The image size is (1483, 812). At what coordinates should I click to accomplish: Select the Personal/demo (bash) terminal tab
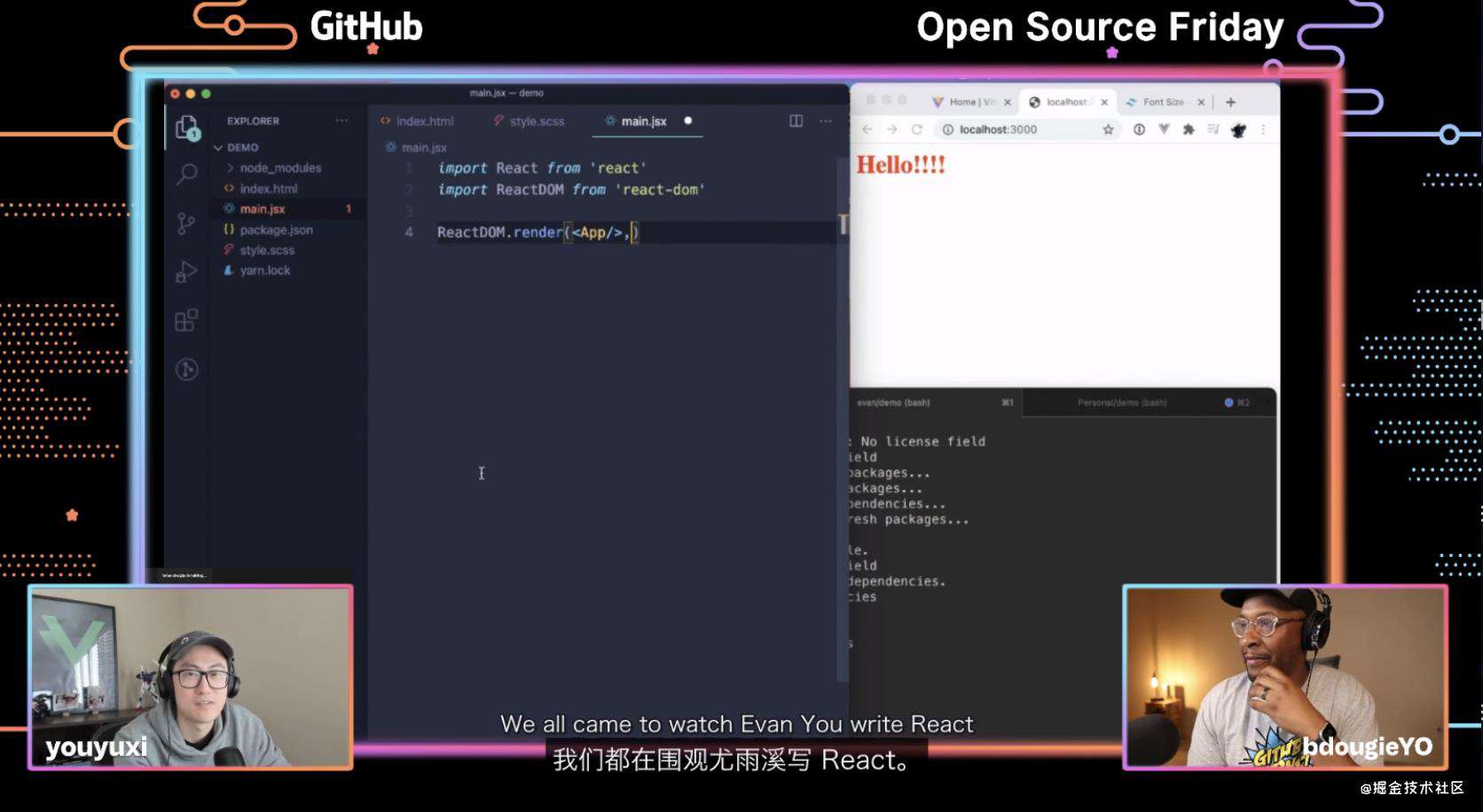coord(1149,402)
